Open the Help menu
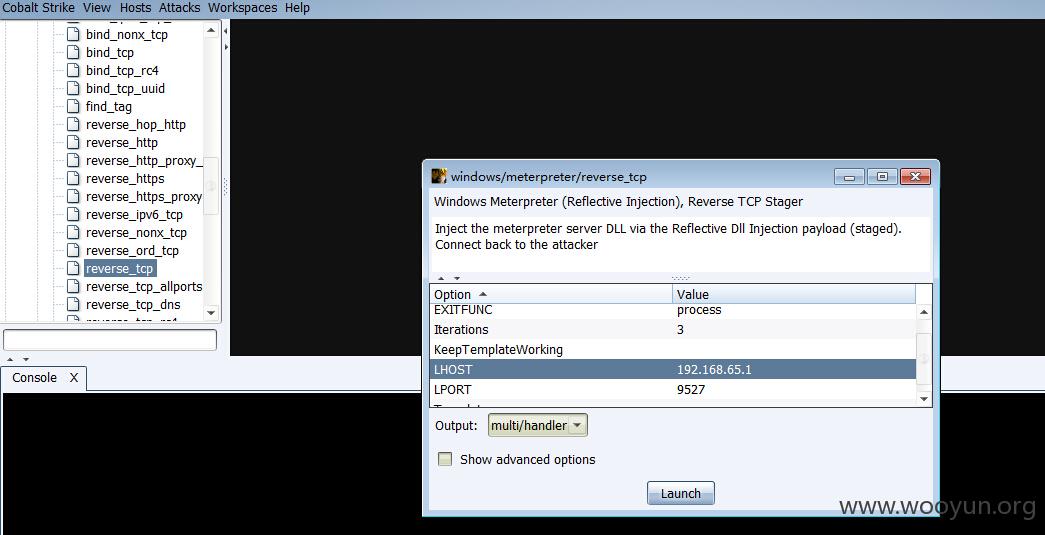This screenshot has width=1045, height=535. click(297, 8)
